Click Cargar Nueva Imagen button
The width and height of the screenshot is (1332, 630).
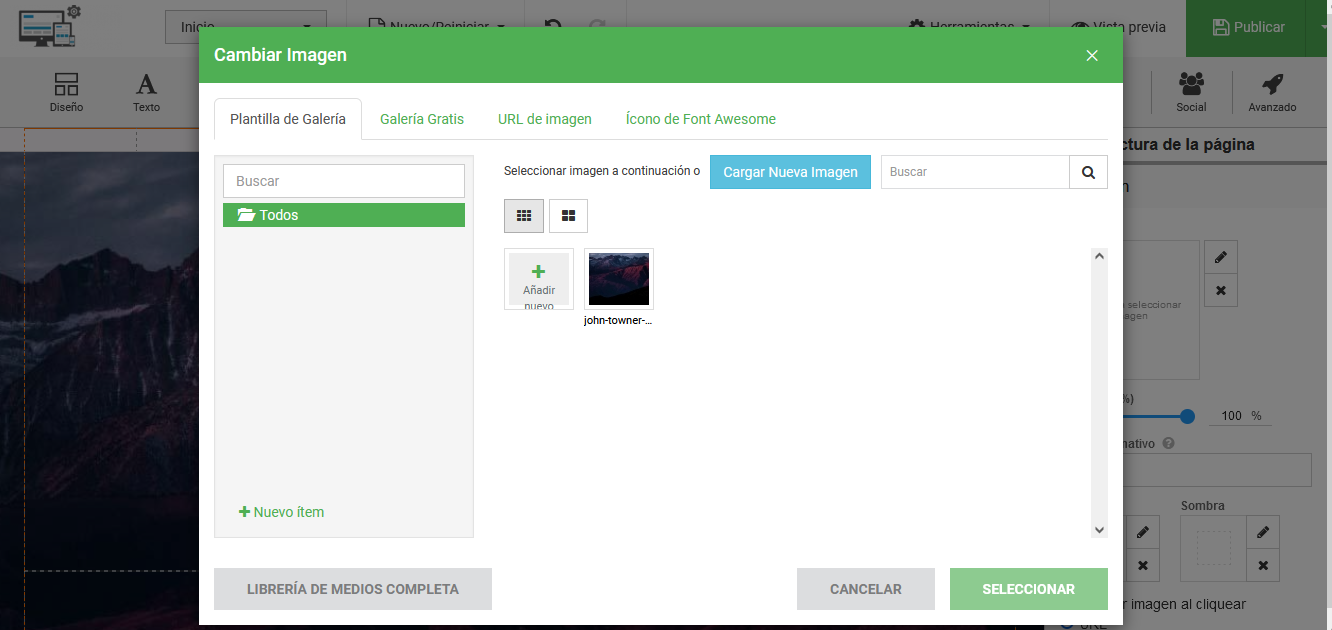[790, 172]
